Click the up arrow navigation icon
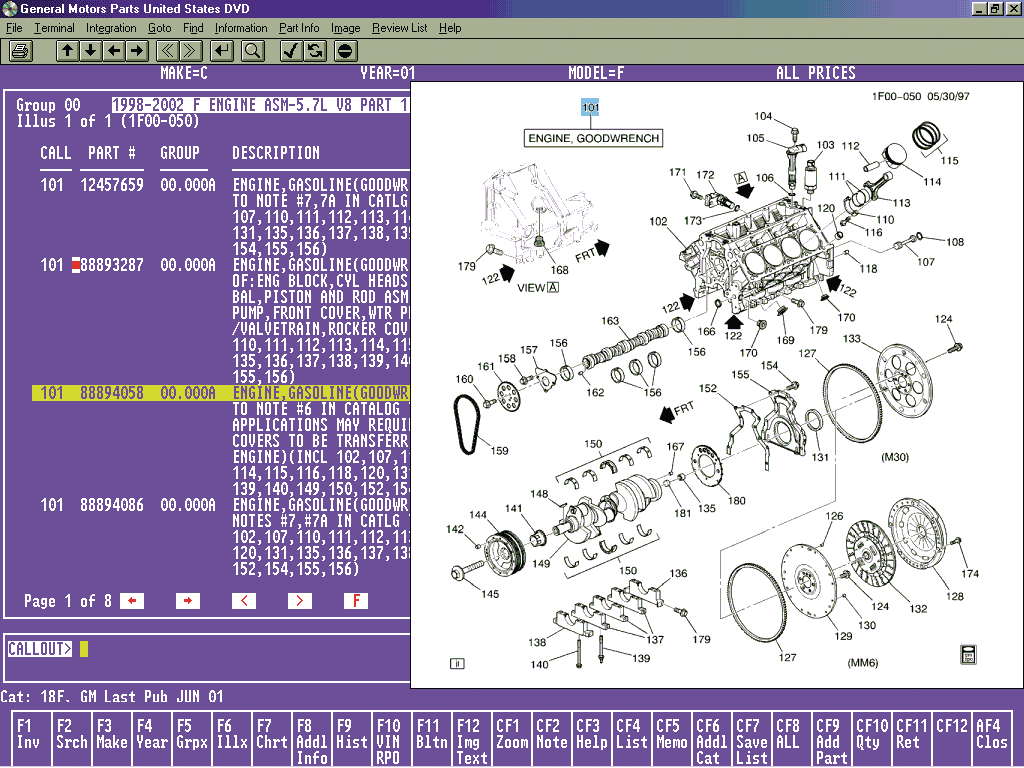 point(67,50)
